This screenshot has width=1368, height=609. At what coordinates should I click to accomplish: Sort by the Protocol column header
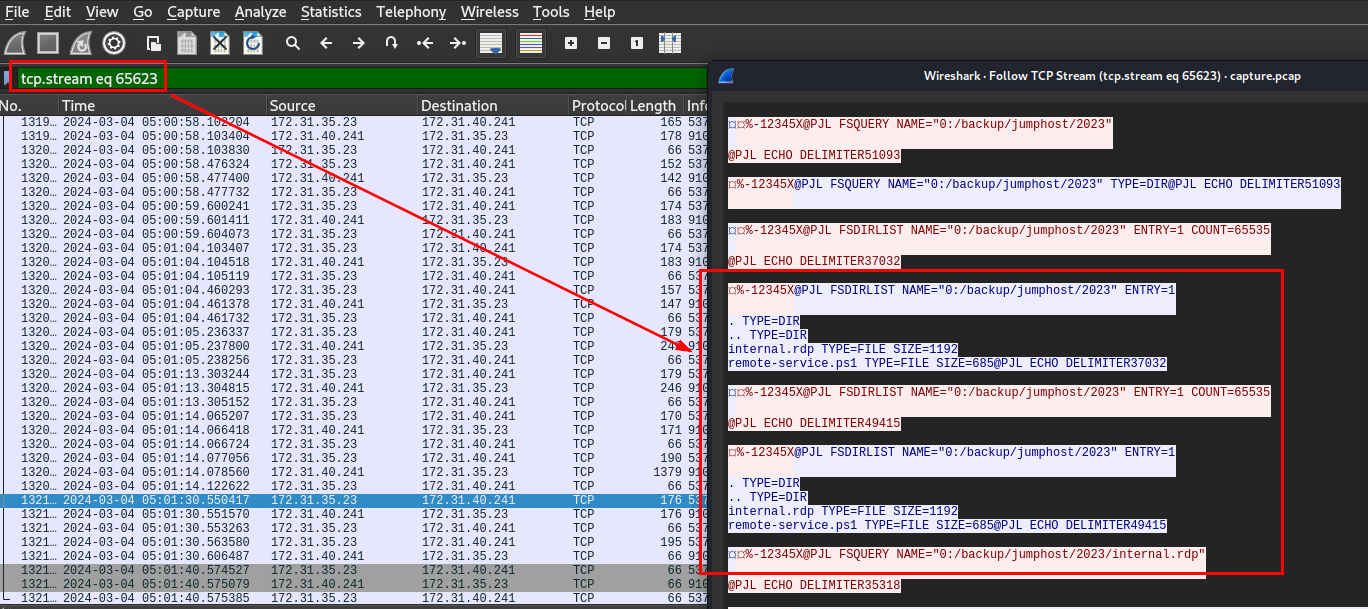(597, 105)
